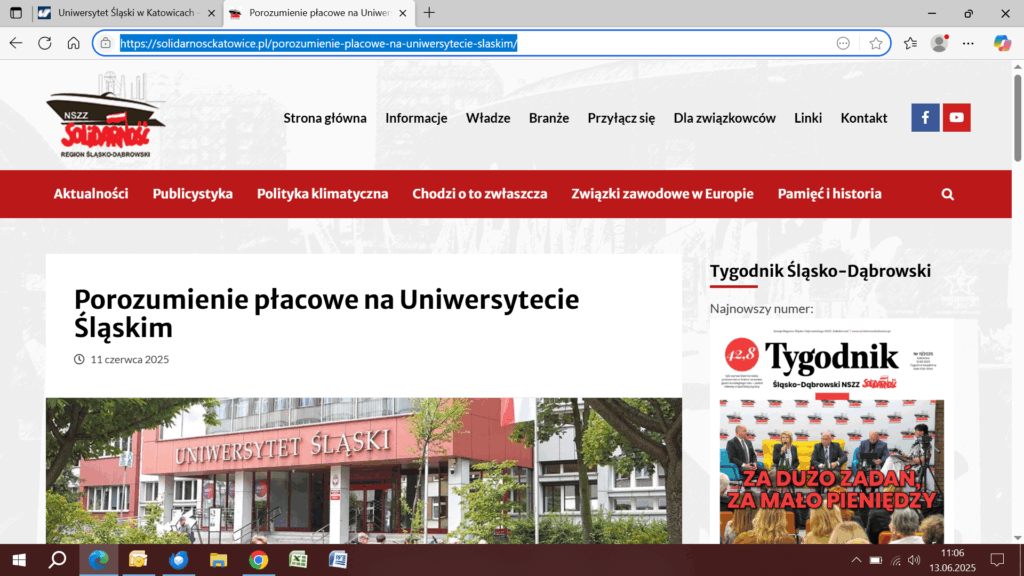The width and height of the screenshot is (1024, 576).
Task: Open the tab actions menu icon
Action: click(16, 12)
